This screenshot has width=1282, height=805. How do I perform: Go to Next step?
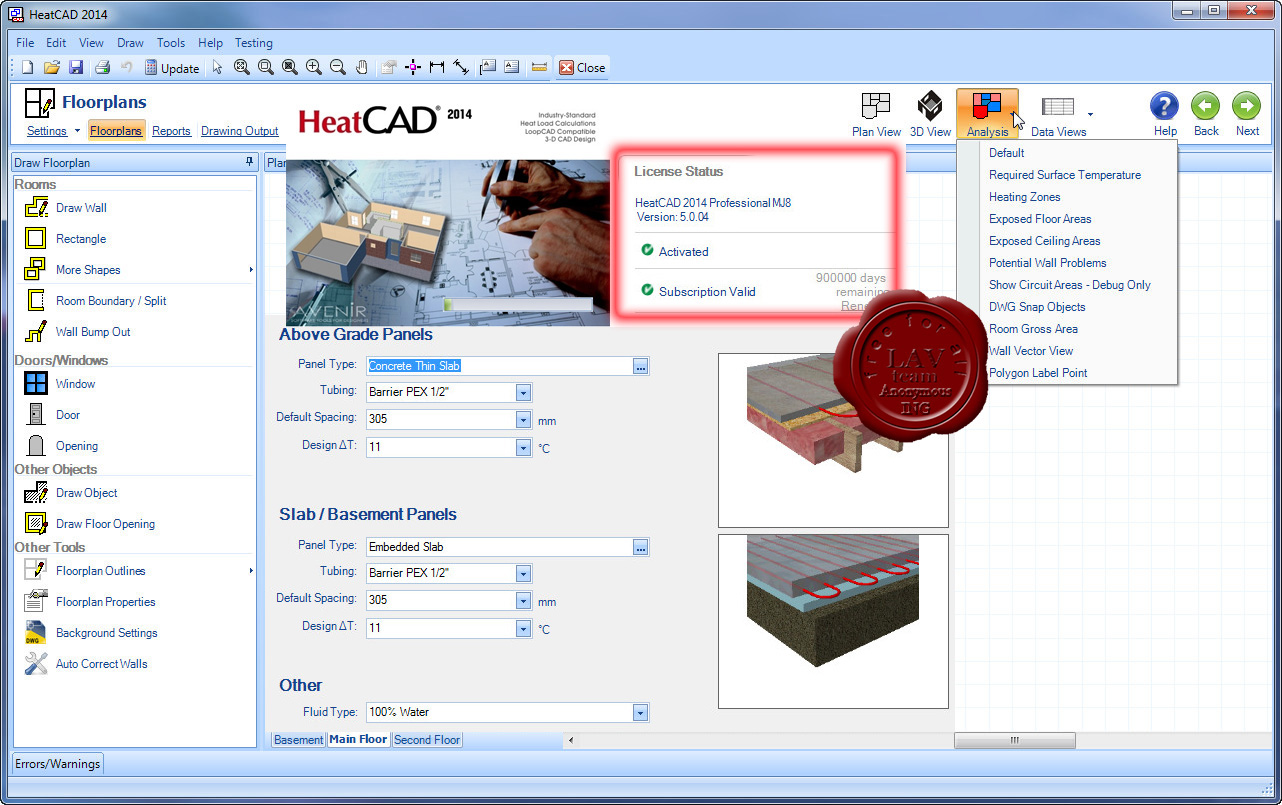pos(1247,114)
